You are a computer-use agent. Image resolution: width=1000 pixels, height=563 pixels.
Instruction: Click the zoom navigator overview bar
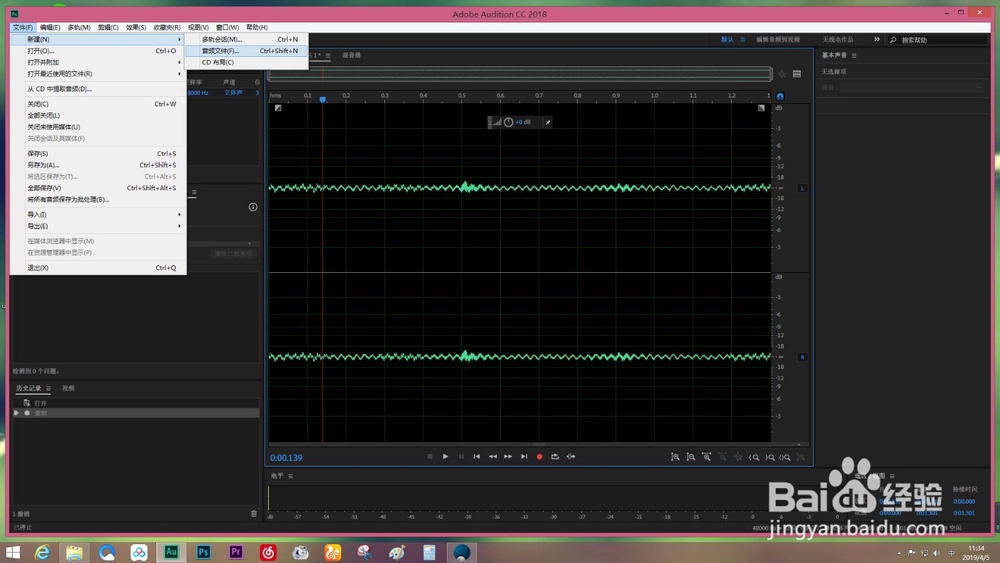[520, 74]
